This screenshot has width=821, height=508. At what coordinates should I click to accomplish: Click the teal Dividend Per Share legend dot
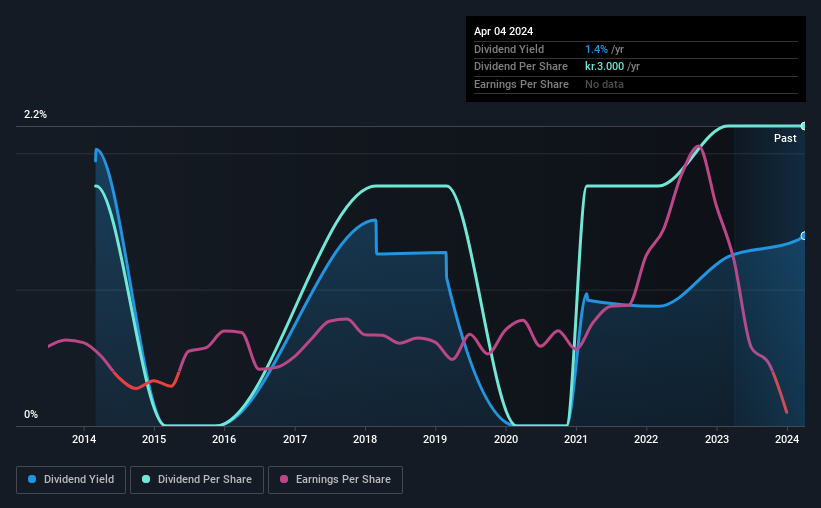tap(146, 479)
